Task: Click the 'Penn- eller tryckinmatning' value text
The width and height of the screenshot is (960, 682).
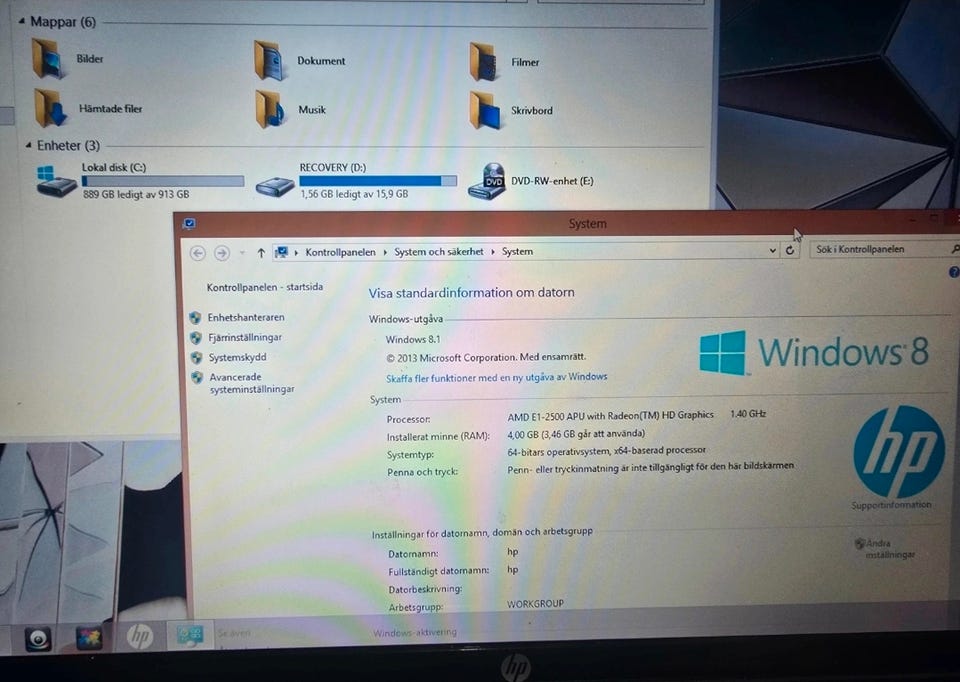Action: (650, 468)
